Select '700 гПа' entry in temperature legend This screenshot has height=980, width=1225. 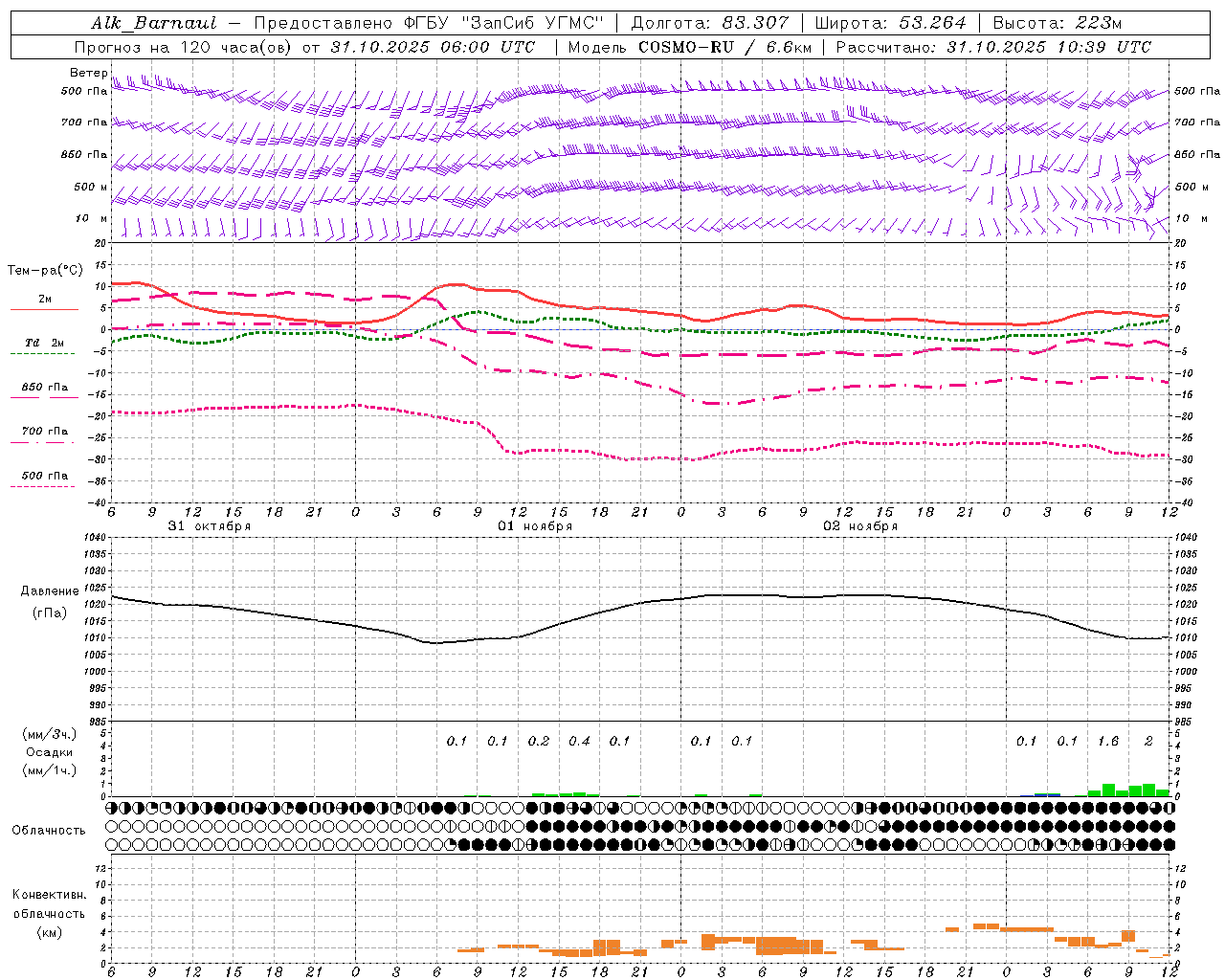coord(45,432)
